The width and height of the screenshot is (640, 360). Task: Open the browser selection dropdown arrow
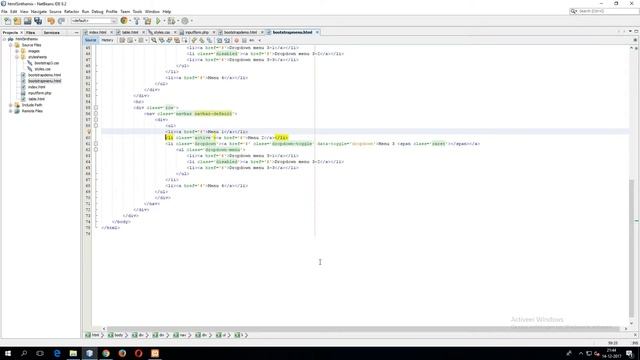[x=130, y=21]
